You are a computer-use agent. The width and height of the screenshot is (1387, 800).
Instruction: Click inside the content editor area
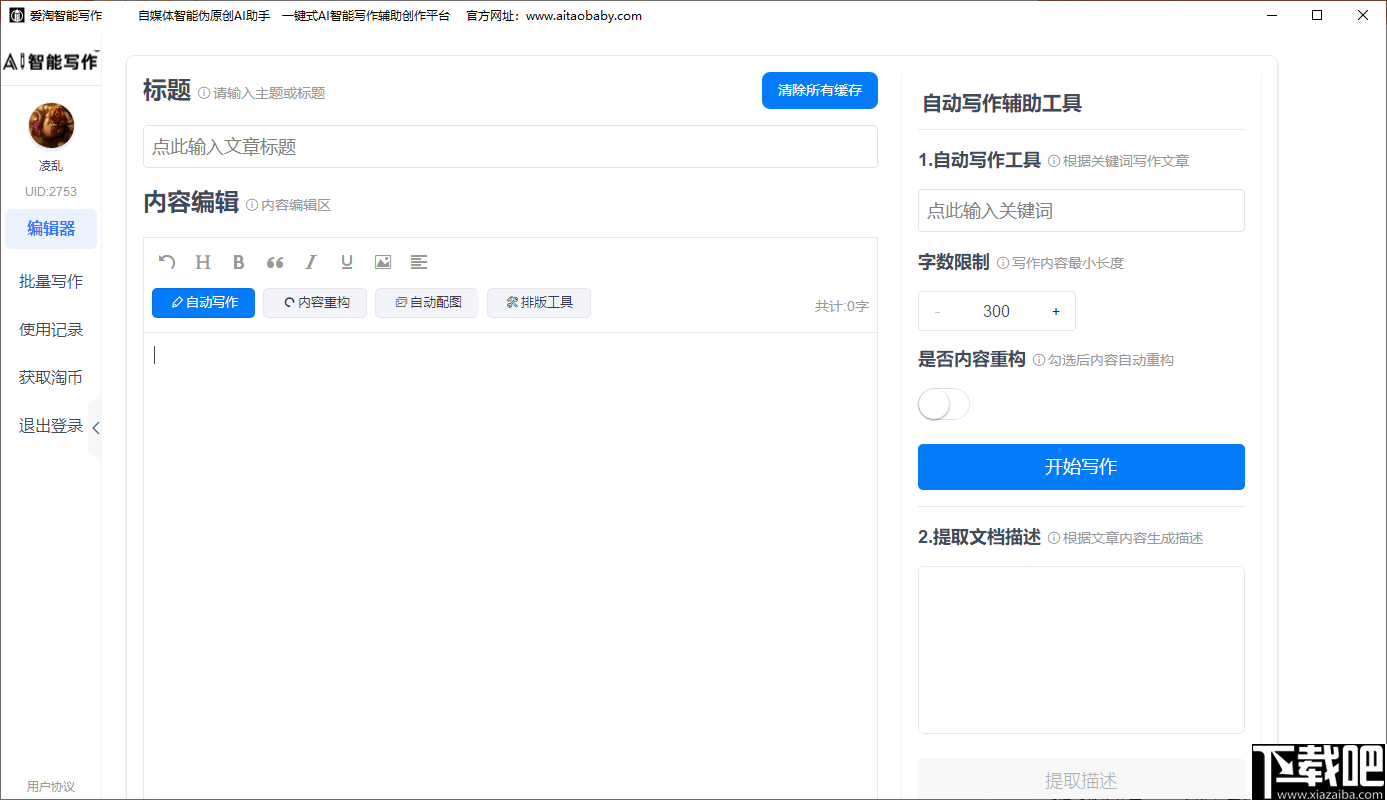510,565
